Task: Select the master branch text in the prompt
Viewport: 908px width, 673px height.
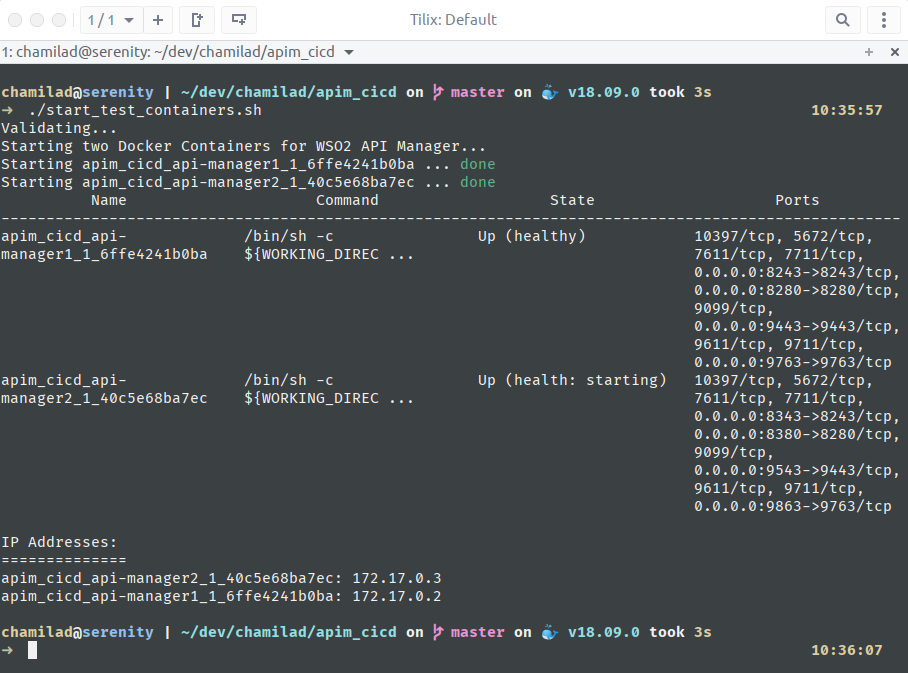Action: [476, 91]
